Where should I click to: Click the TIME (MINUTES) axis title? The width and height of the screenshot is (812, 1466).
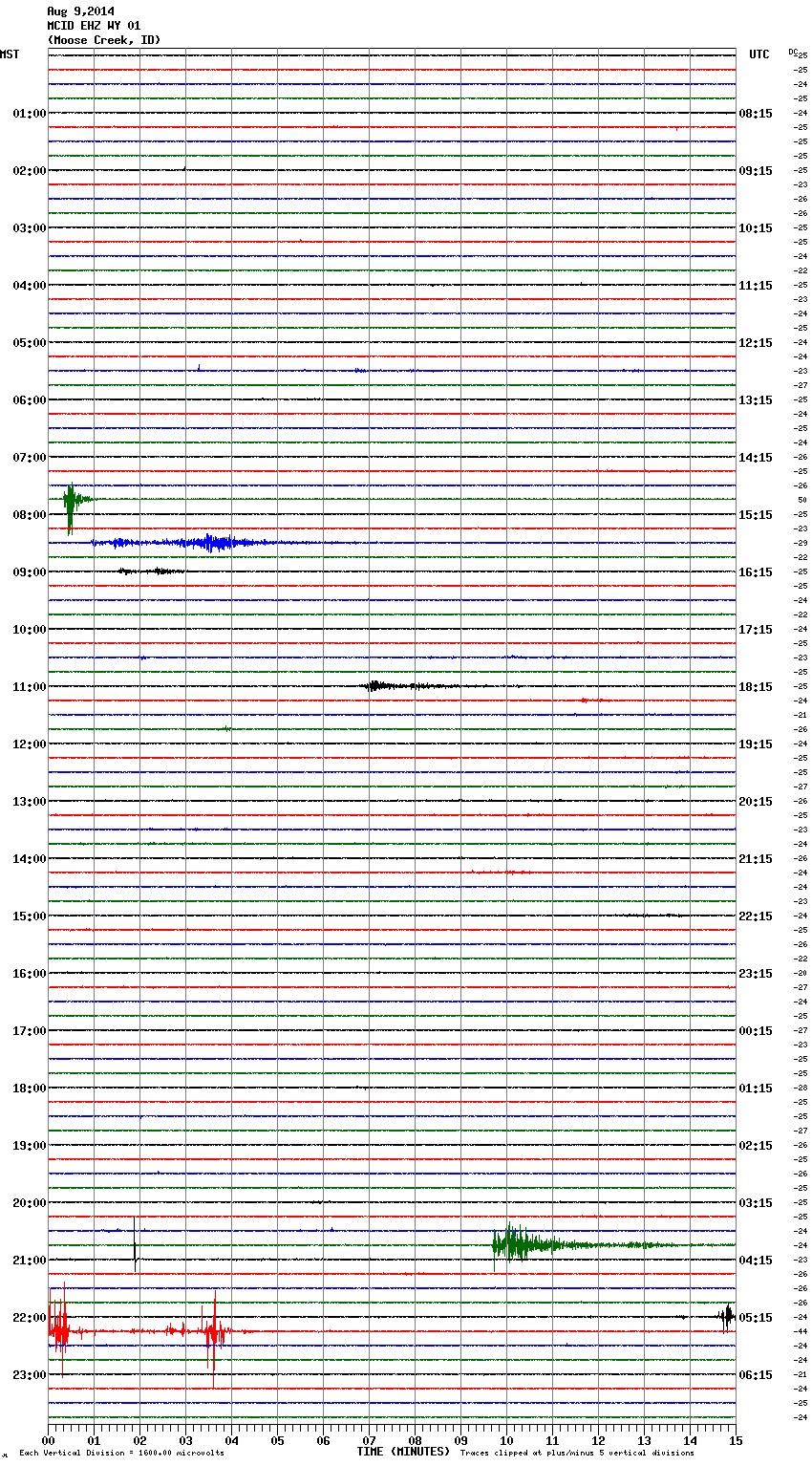[x=403, y=1452]
